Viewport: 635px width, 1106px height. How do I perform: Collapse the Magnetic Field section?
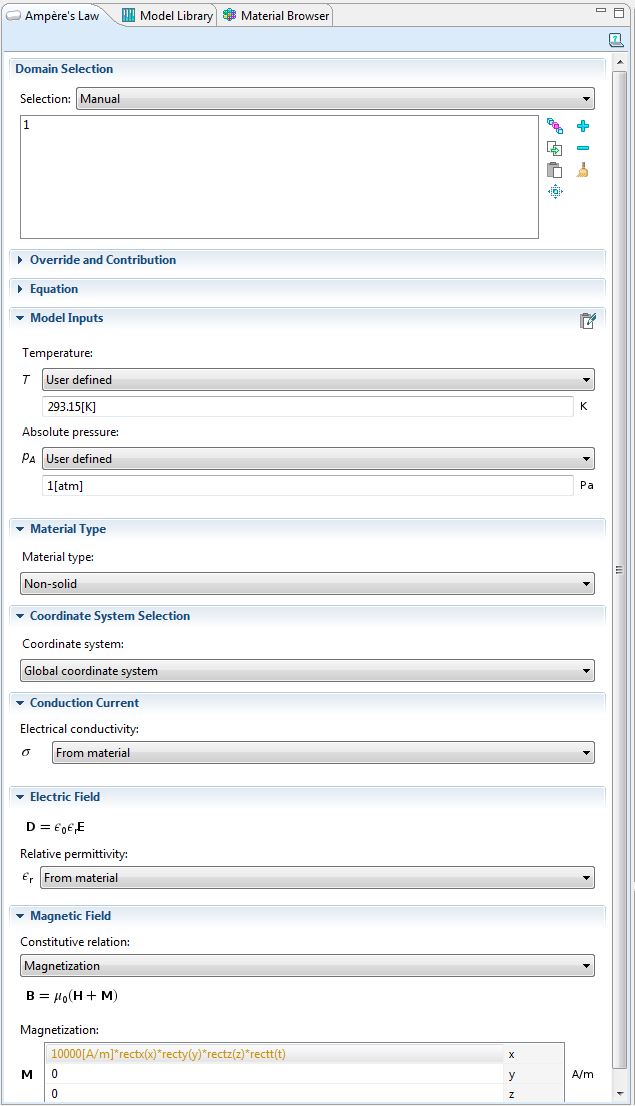(x=21, y=916)
